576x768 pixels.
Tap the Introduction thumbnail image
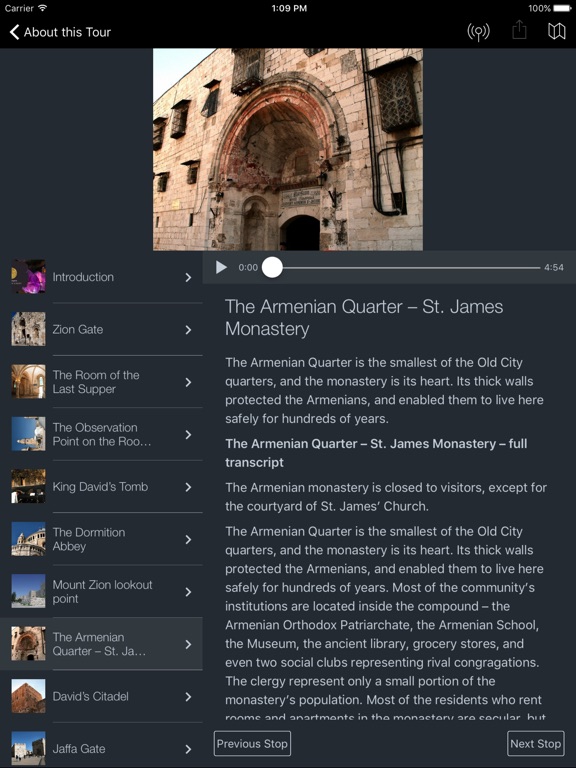coord(28,277)
